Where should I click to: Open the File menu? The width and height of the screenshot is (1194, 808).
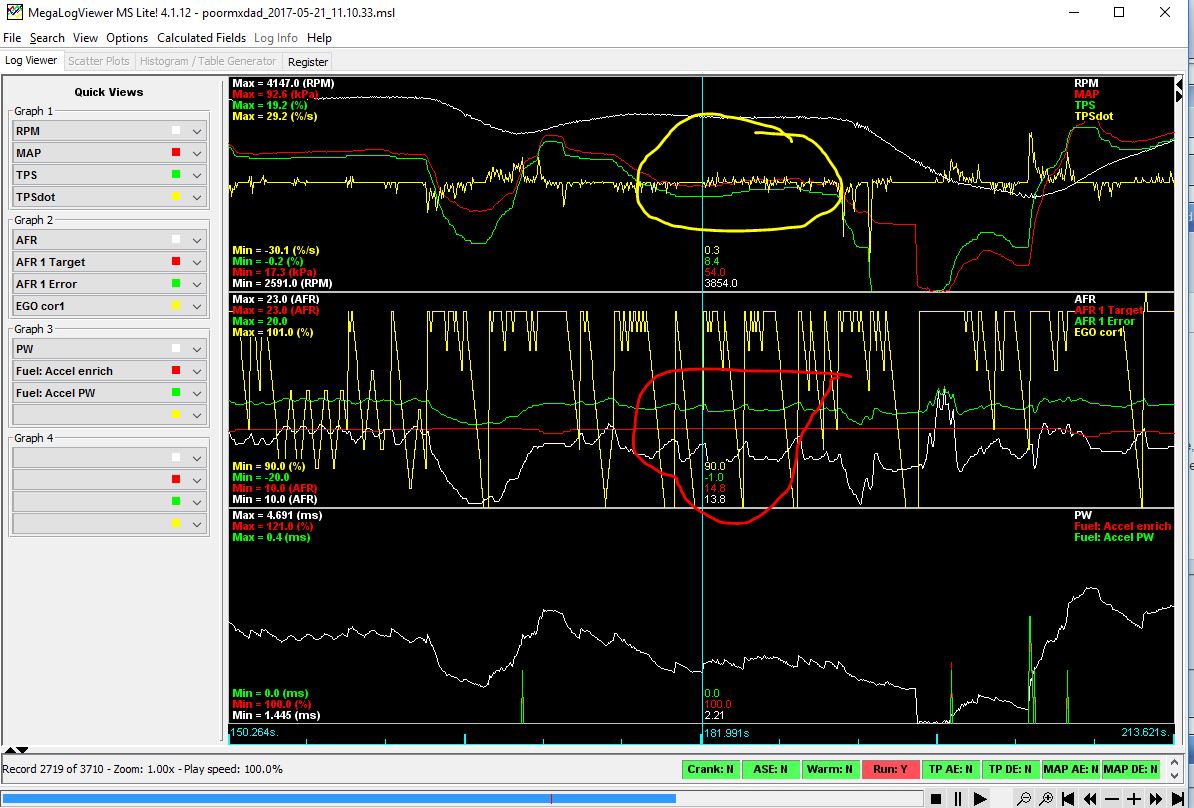[x=12, y=38]
